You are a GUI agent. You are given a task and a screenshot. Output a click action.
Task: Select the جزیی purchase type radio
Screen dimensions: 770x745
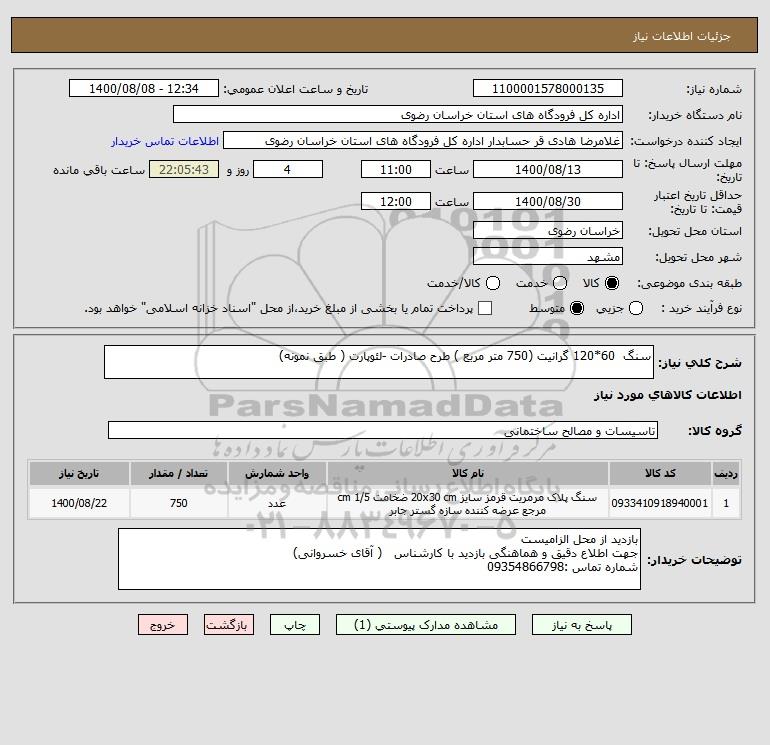tap(636, 308)
